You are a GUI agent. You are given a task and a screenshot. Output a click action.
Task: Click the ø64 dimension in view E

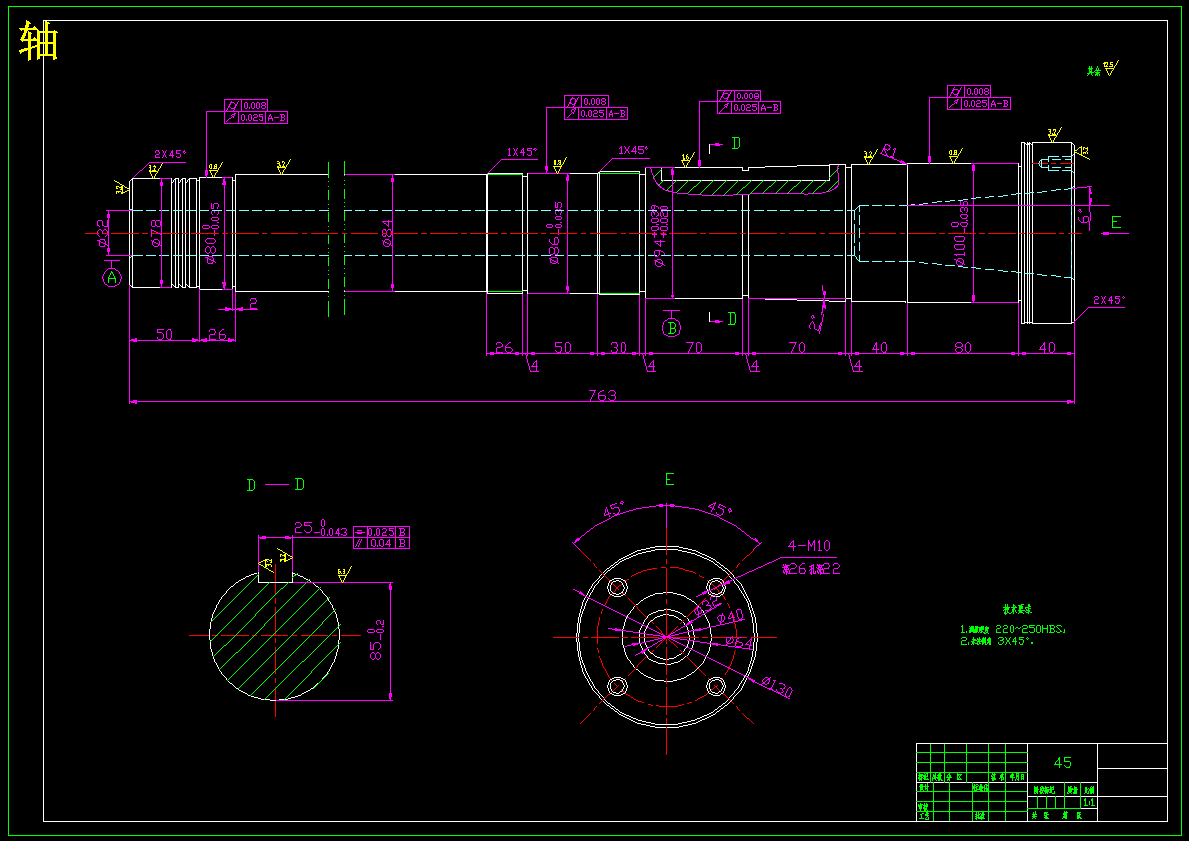point(739,642)
